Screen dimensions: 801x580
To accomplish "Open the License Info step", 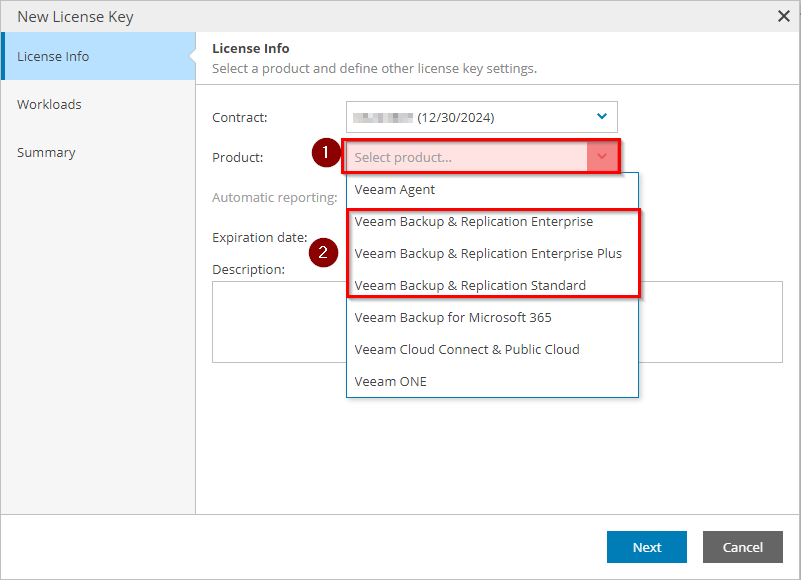I will [98, 56].
